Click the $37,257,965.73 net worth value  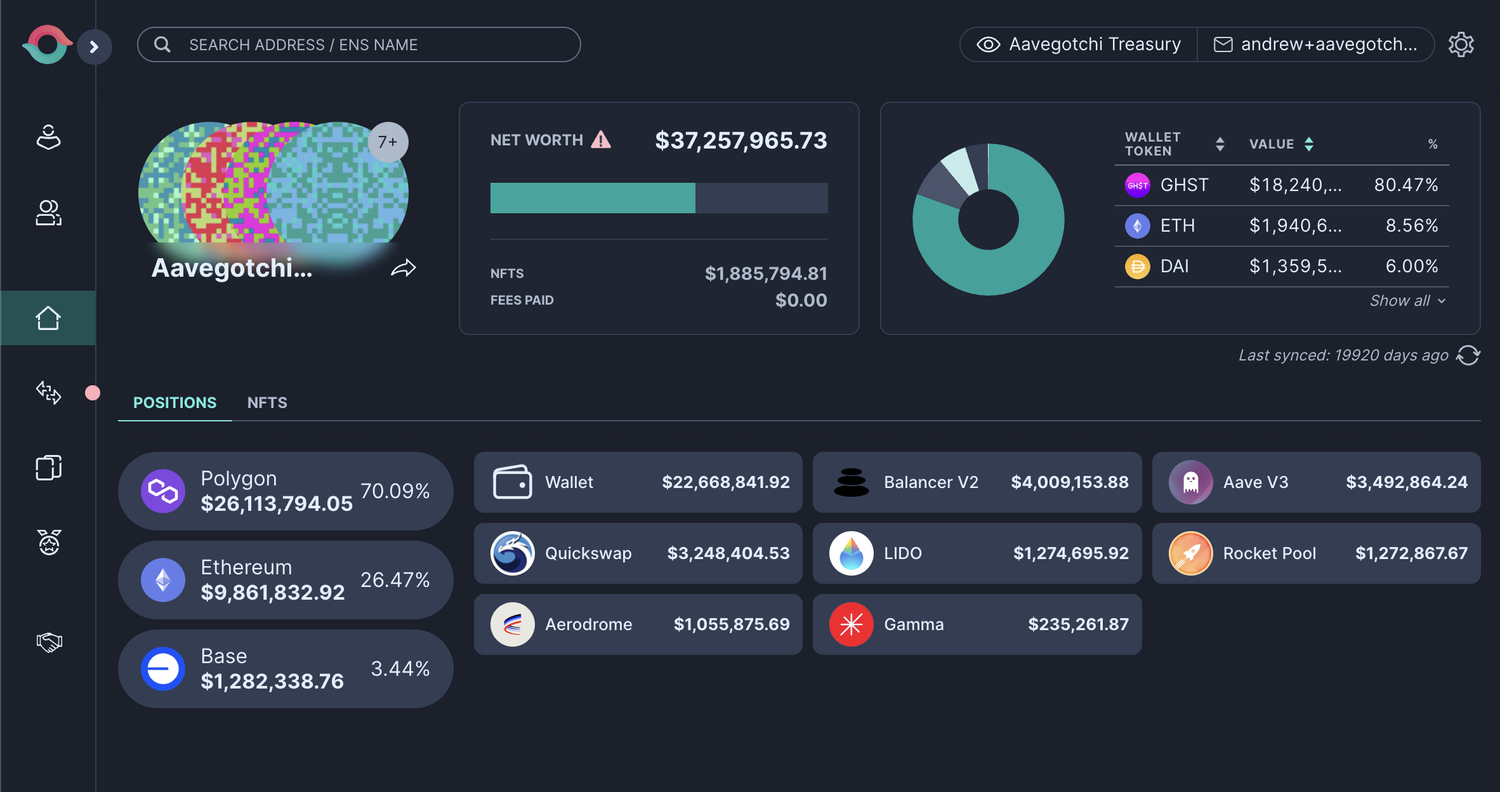coord(741,141)
